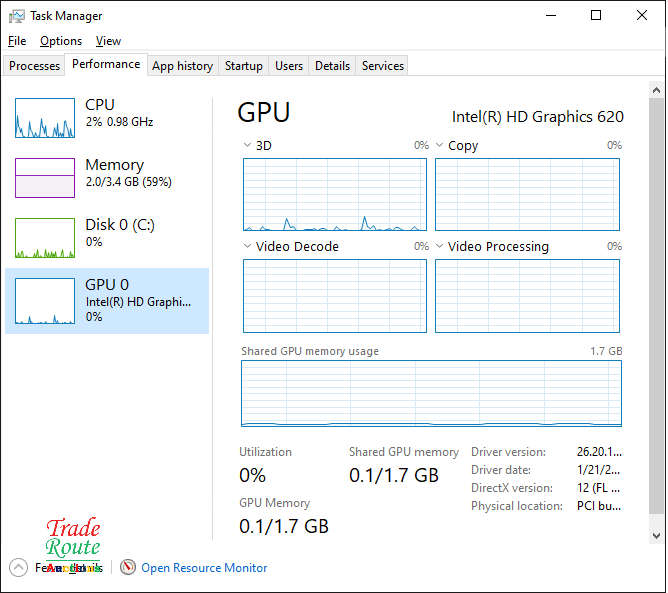Image resolution: width=668 pixels, height=593 pixels.
Task: Switch to the Processes tab
Action: tap(35, 66)
